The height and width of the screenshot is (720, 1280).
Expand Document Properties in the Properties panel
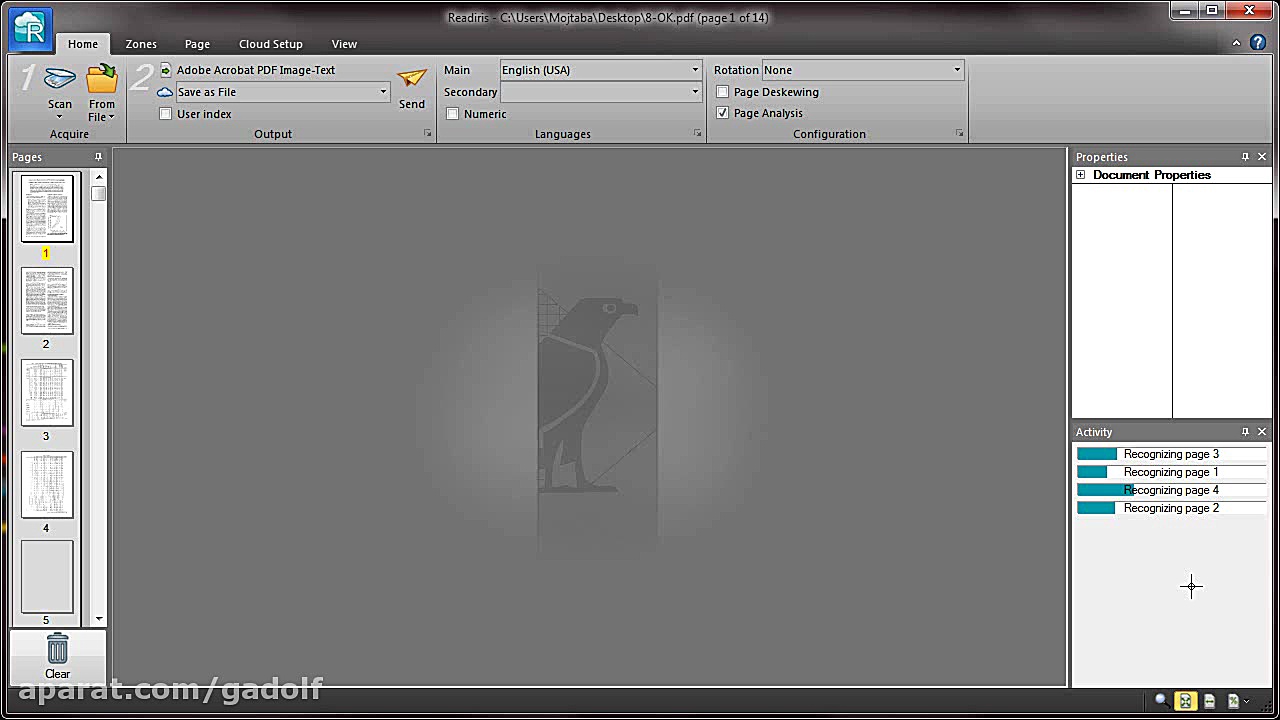click(x=1080, y=175)
